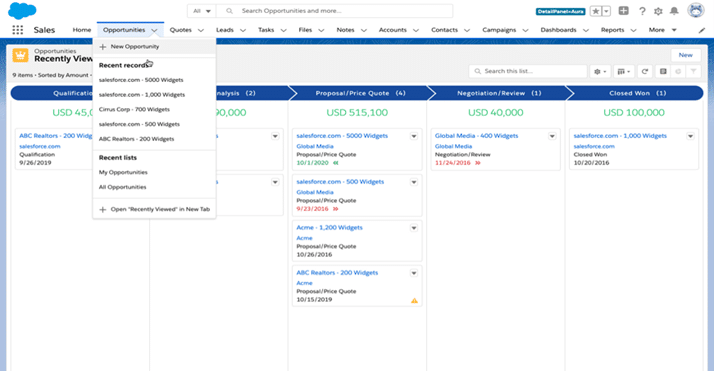
Task: Open actions menu on Acme - 1,200 Widgets card
Action: coord(414,228)
